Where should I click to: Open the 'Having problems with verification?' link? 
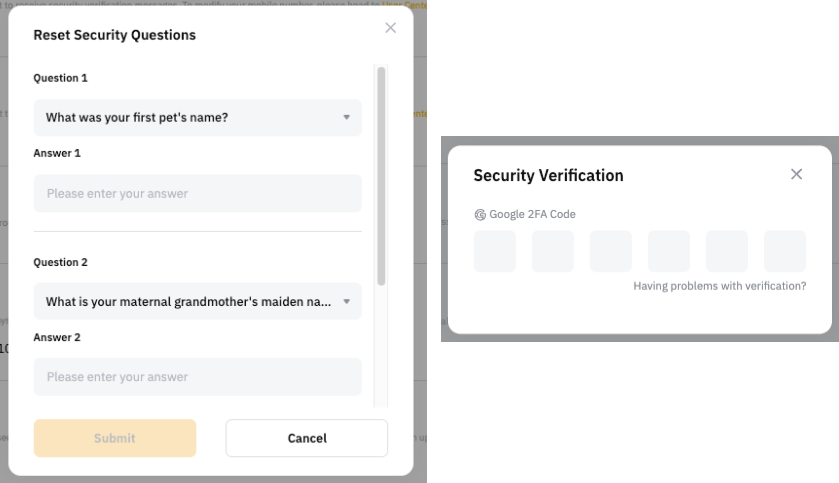(719, 286)
